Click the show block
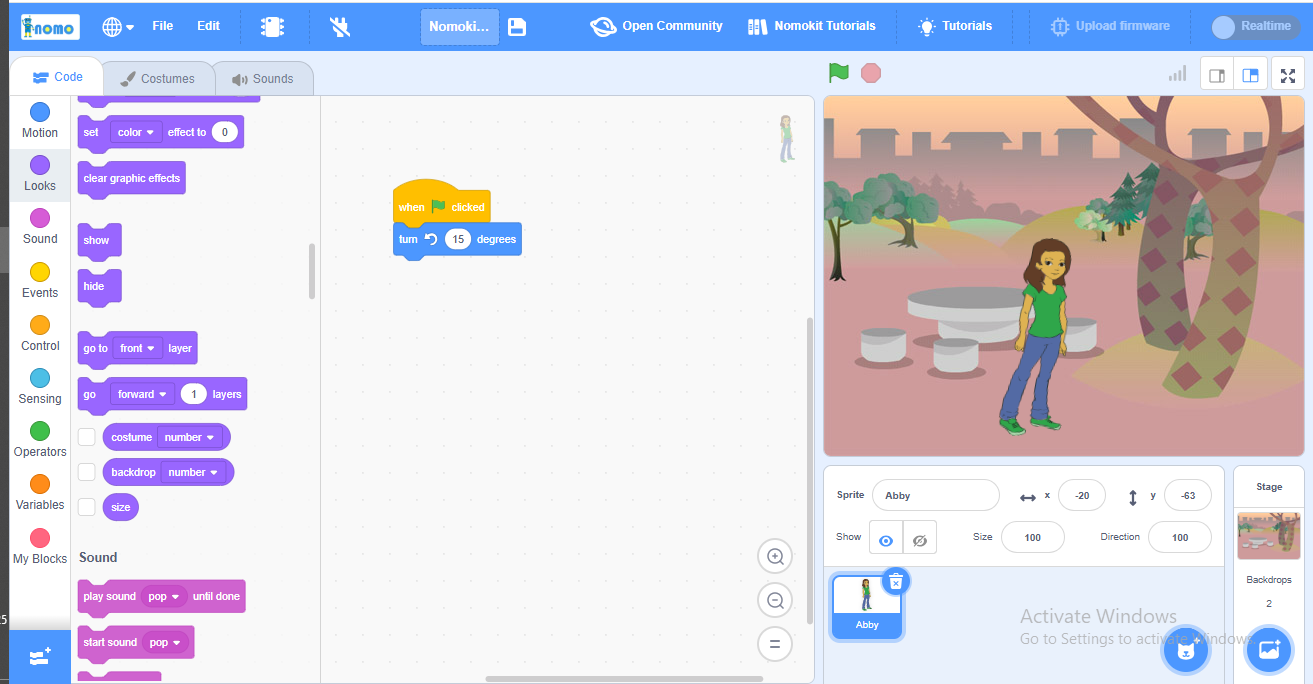The image size is (1313, 684). click(x=98, y=241)
